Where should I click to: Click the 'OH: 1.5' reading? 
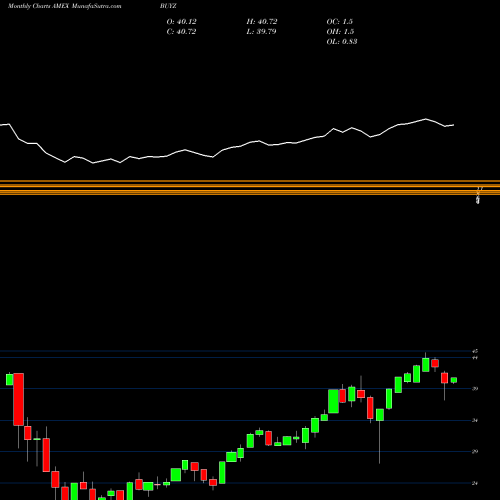[x=340, y=32]
